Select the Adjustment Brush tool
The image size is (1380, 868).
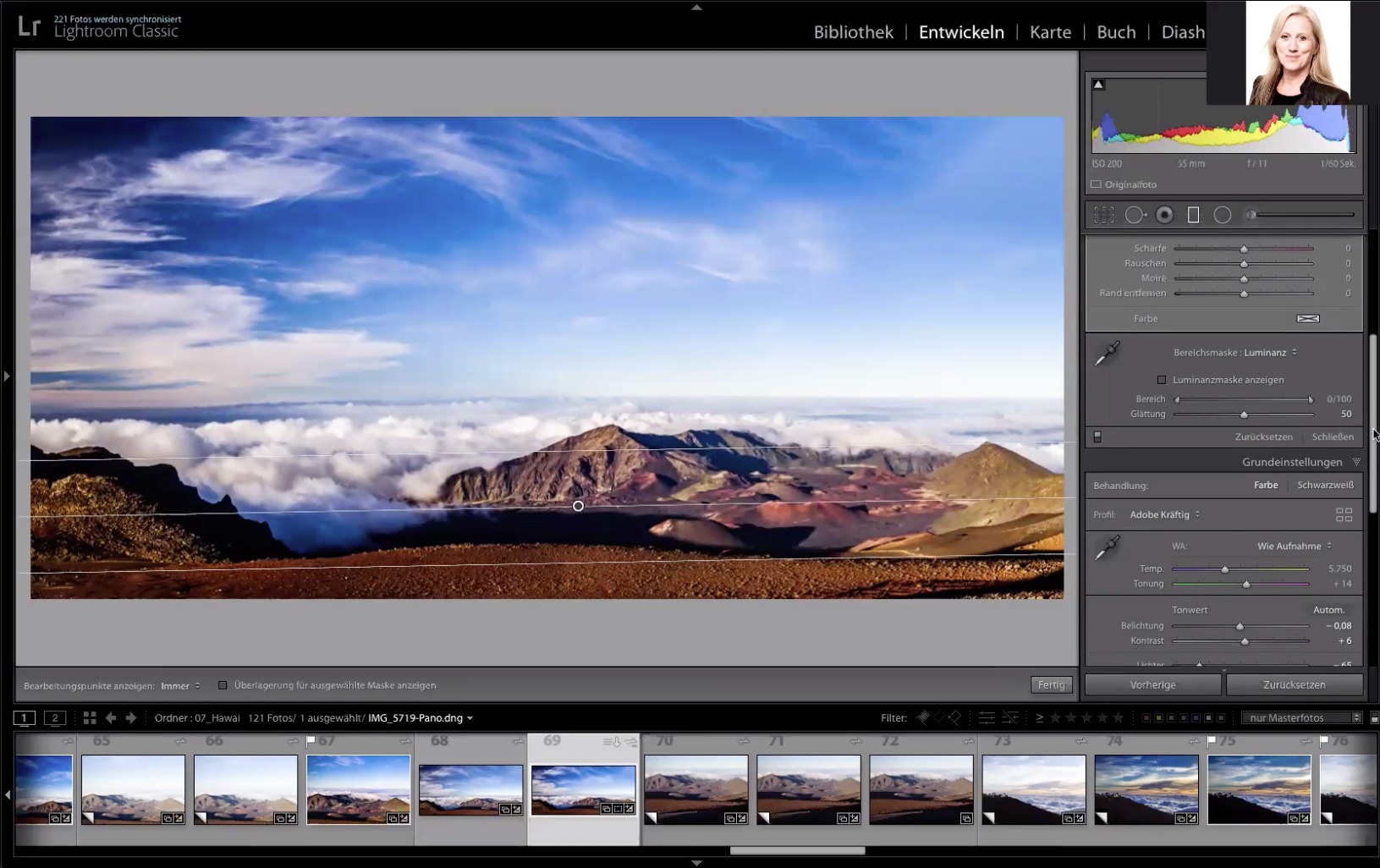tap(1301, 215)
